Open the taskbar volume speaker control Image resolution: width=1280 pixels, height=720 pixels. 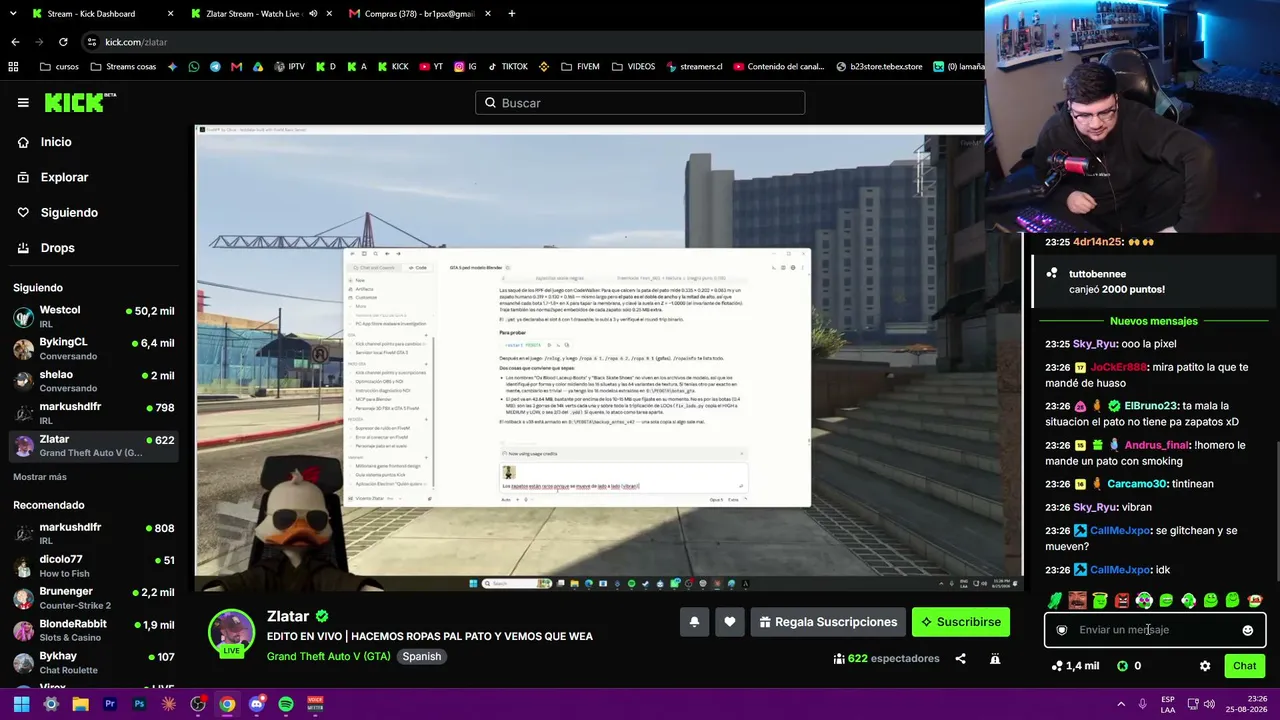click(x=1210, y=704)
